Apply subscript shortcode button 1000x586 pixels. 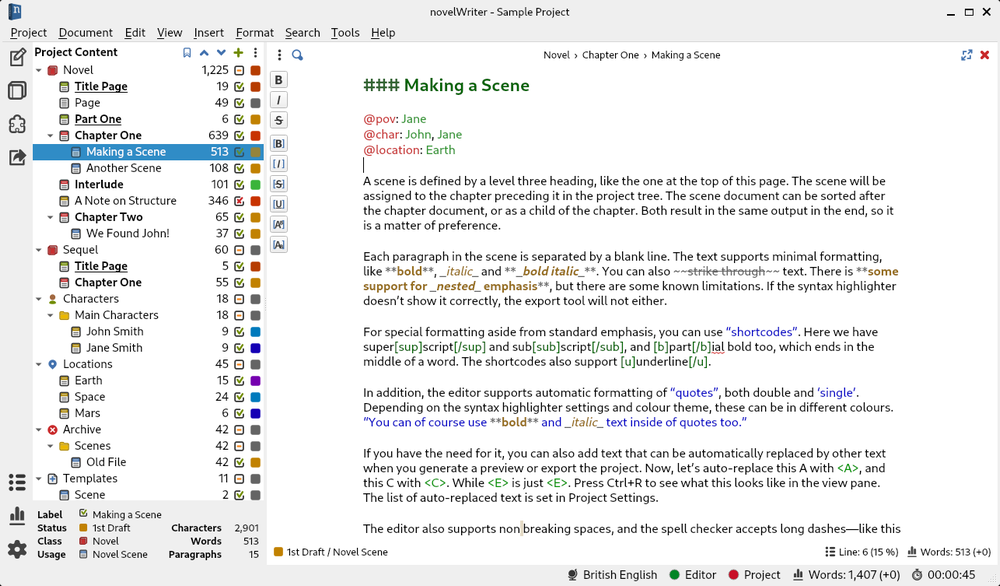coord(279,245)
